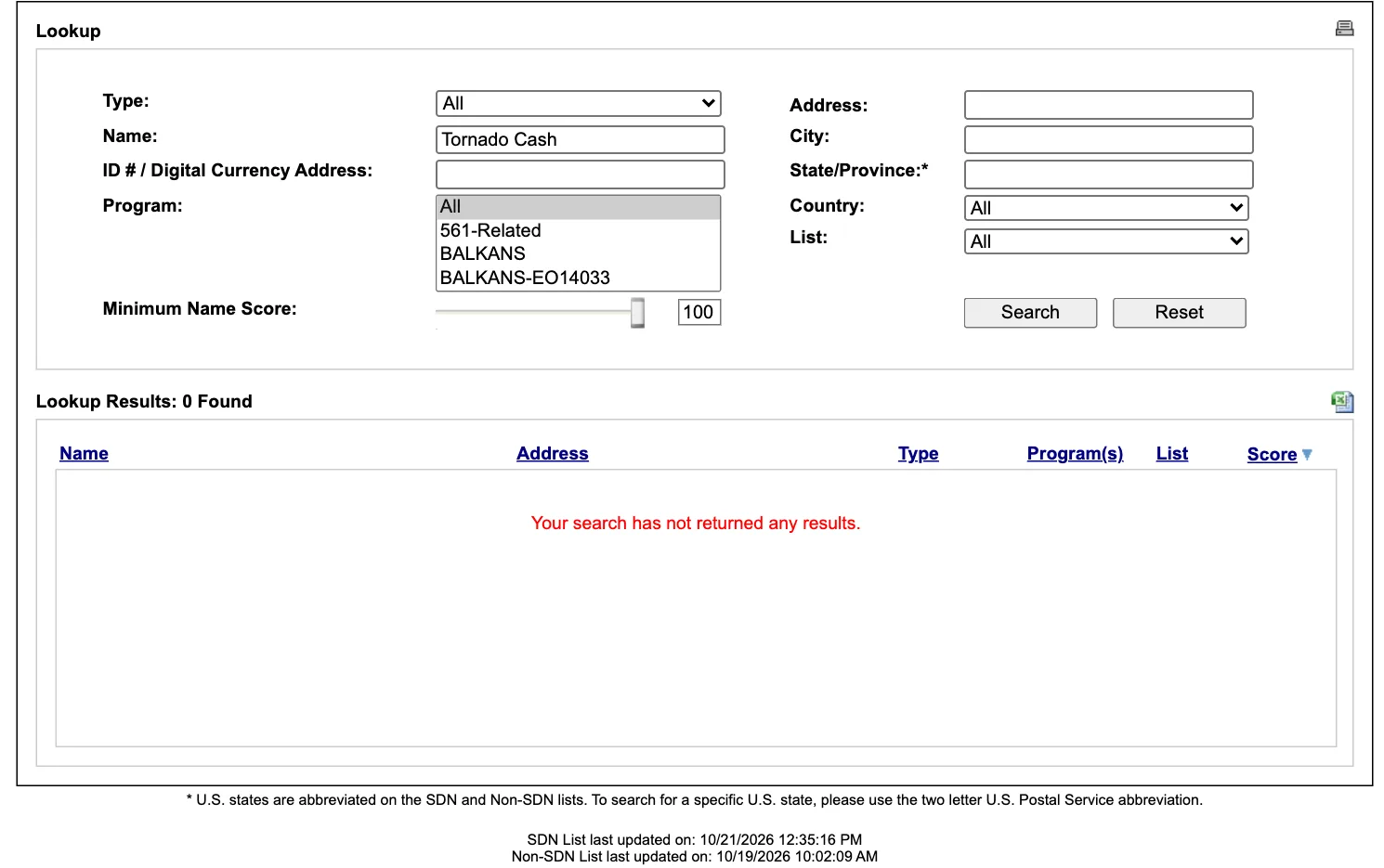Click the State/Province input field
The height and width of the screenshot is (868, 1384).
point(1108,174)
